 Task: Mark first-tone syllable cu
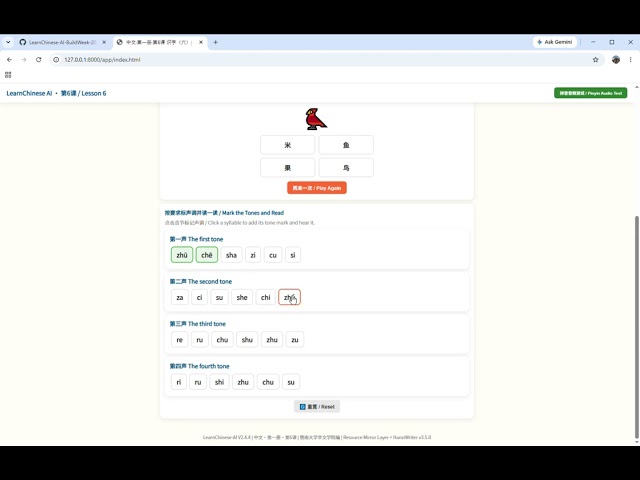pyautogui.click(x=273, y=255)
